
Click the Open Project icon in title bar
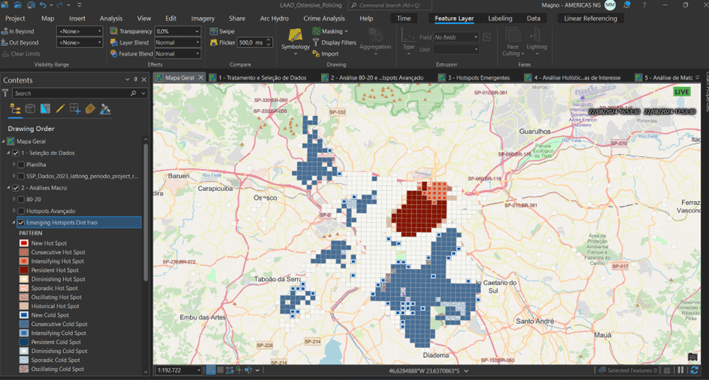coord(18,5)
